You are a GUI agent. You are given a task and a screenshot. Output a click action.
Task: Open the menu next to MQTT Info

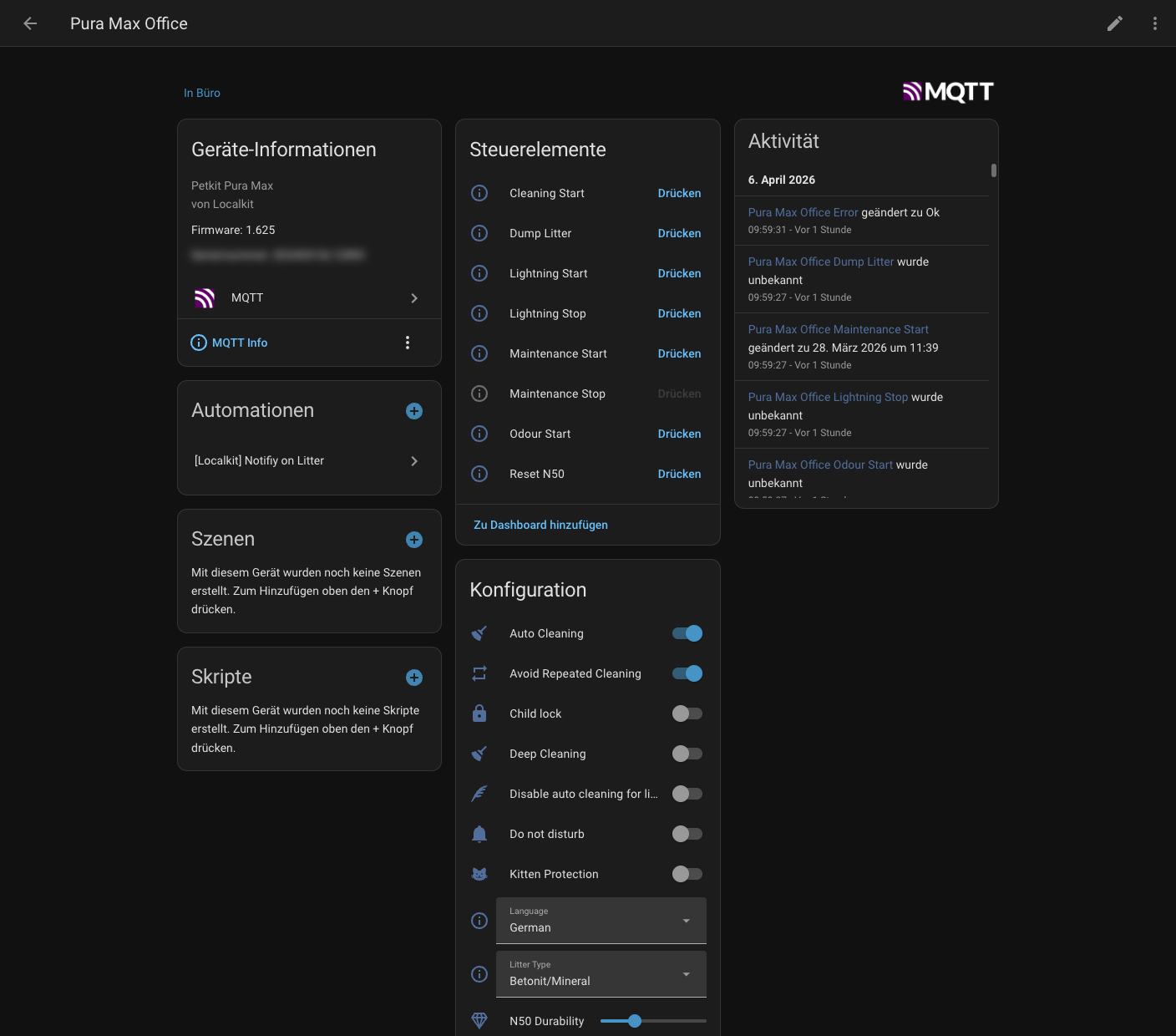[408, 343]
